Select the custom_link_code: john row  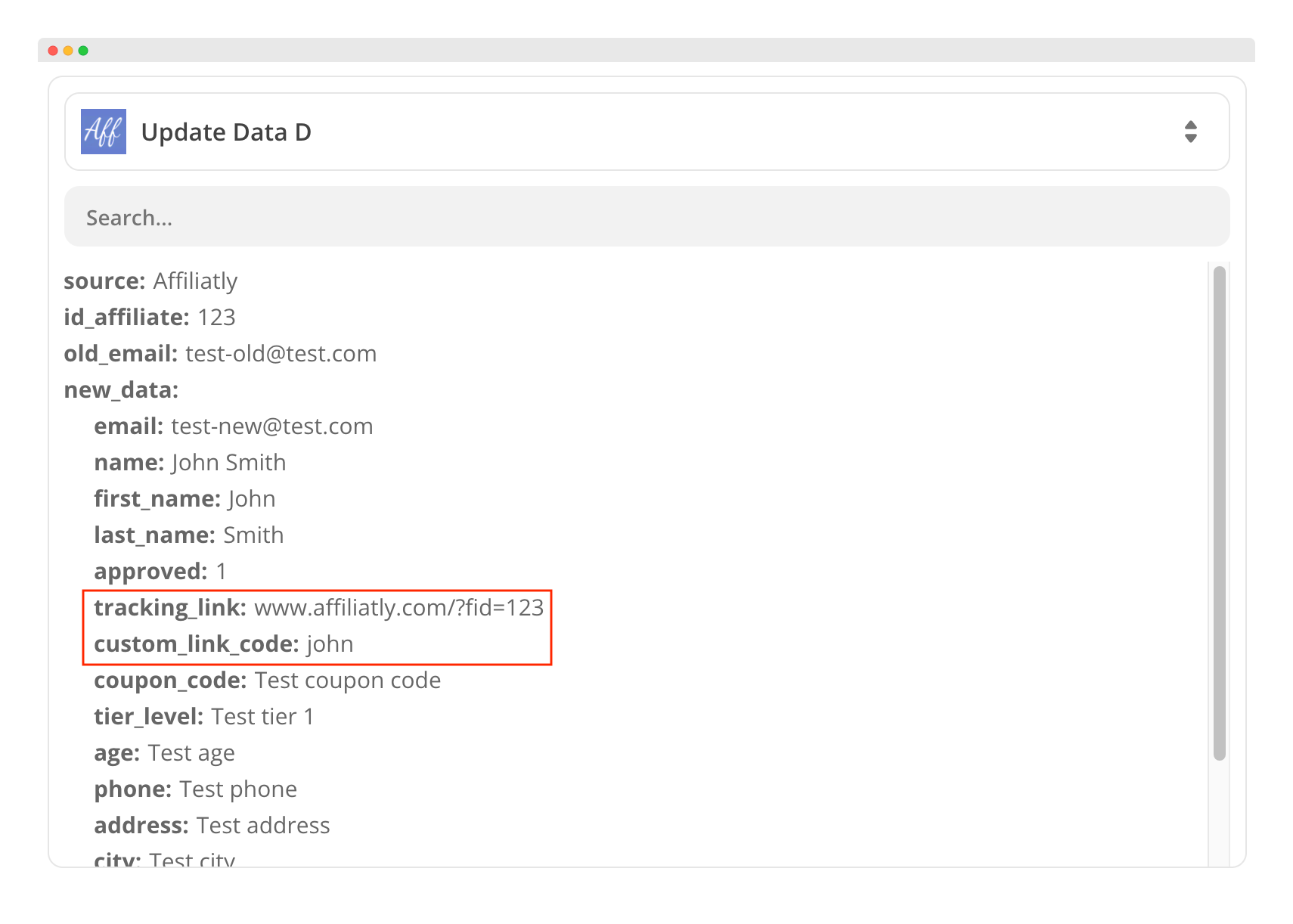click(224, 644)
